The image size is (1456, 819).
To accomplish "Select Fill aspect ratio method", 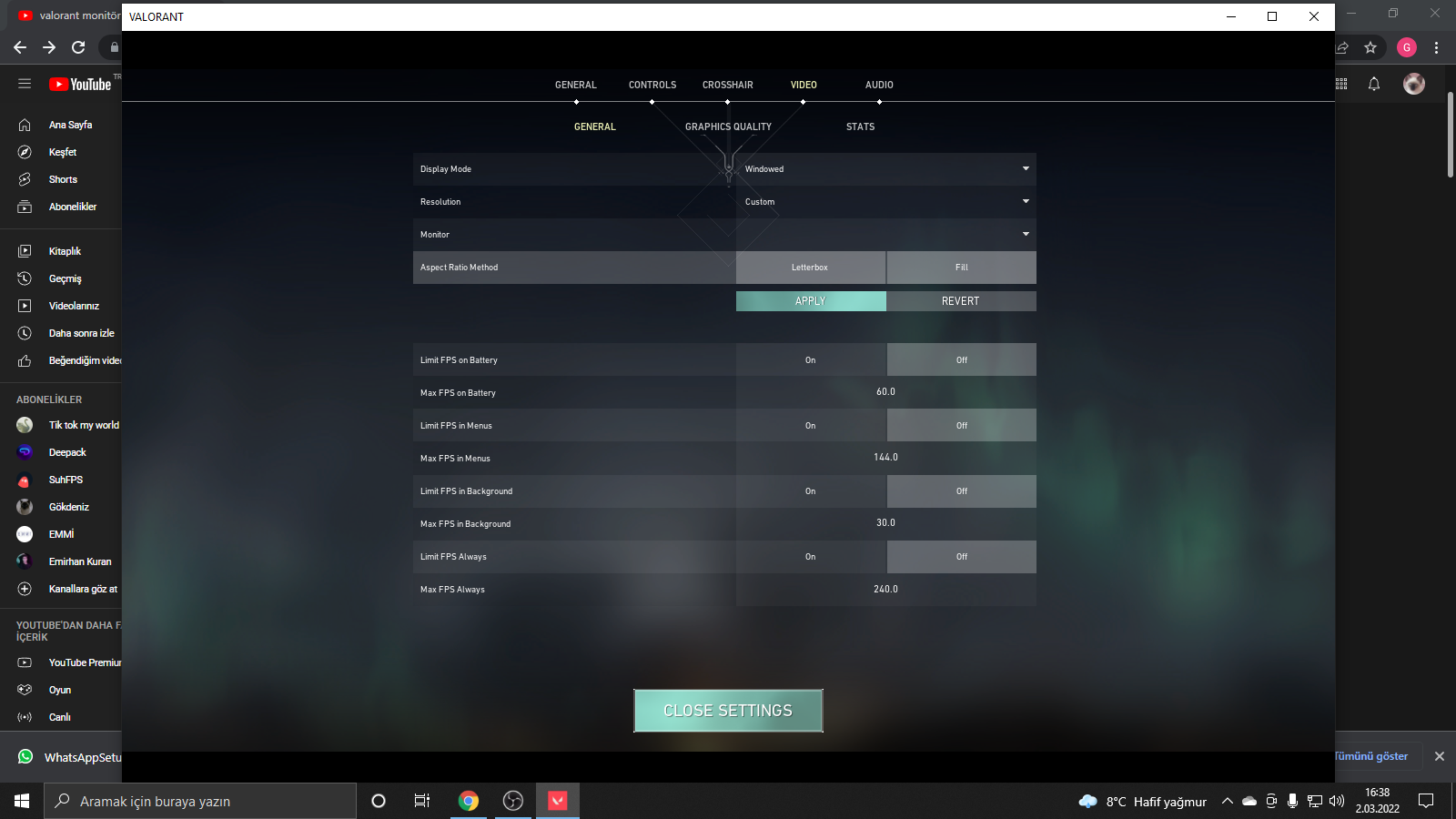I will (x=962, y=268).
